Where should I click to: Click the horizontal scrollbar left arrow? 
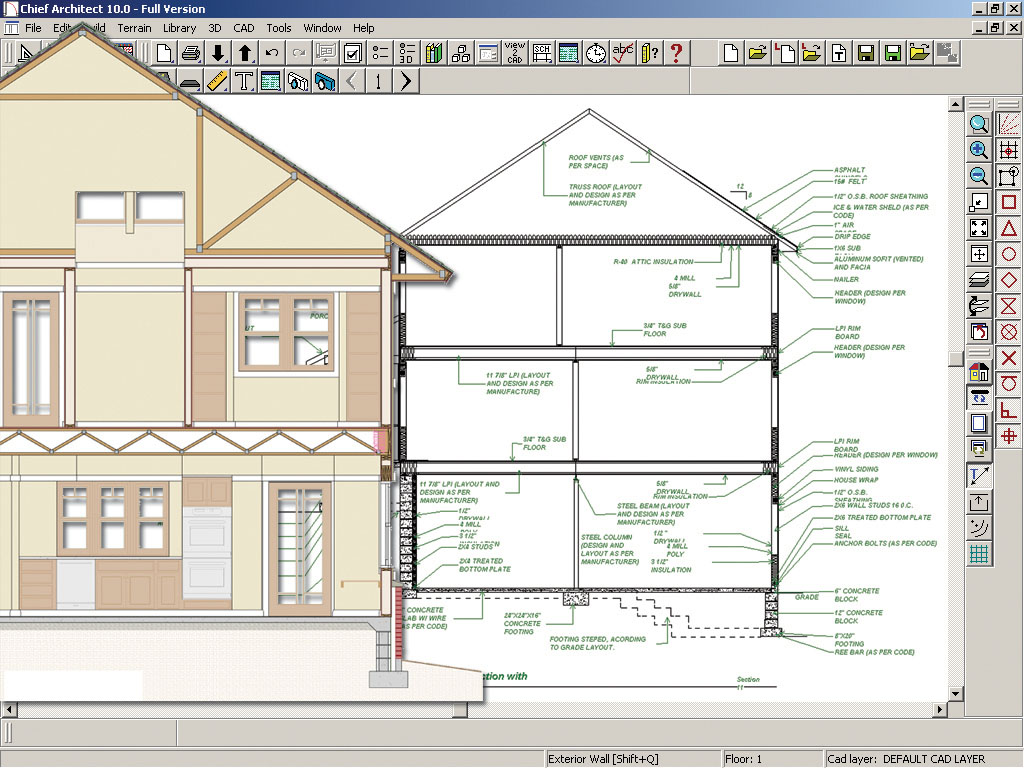pos(8,709)
